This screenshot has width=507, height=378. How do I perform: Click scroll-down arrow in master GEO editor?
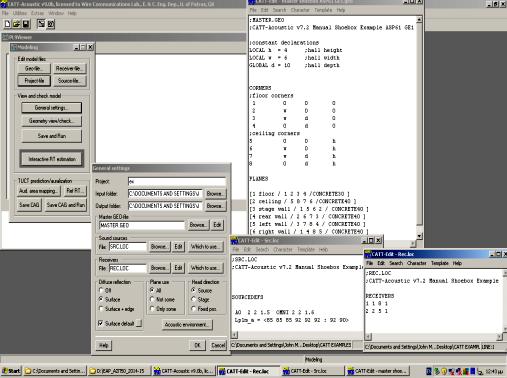point(419,236)
